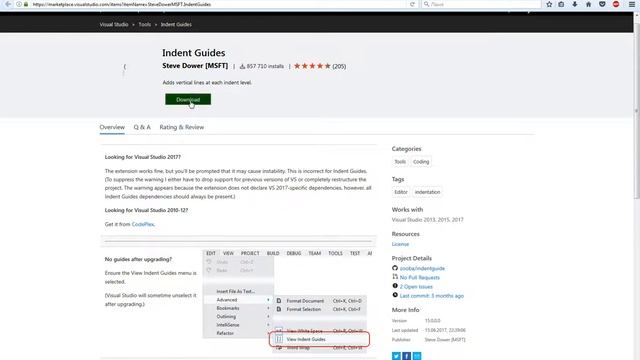Image resolution: width=640 pixels, height=360 pixels.
Task: Open publisher Steve Dower [MSFT] link
Action: pyautogui.click(x=195, y=66)
